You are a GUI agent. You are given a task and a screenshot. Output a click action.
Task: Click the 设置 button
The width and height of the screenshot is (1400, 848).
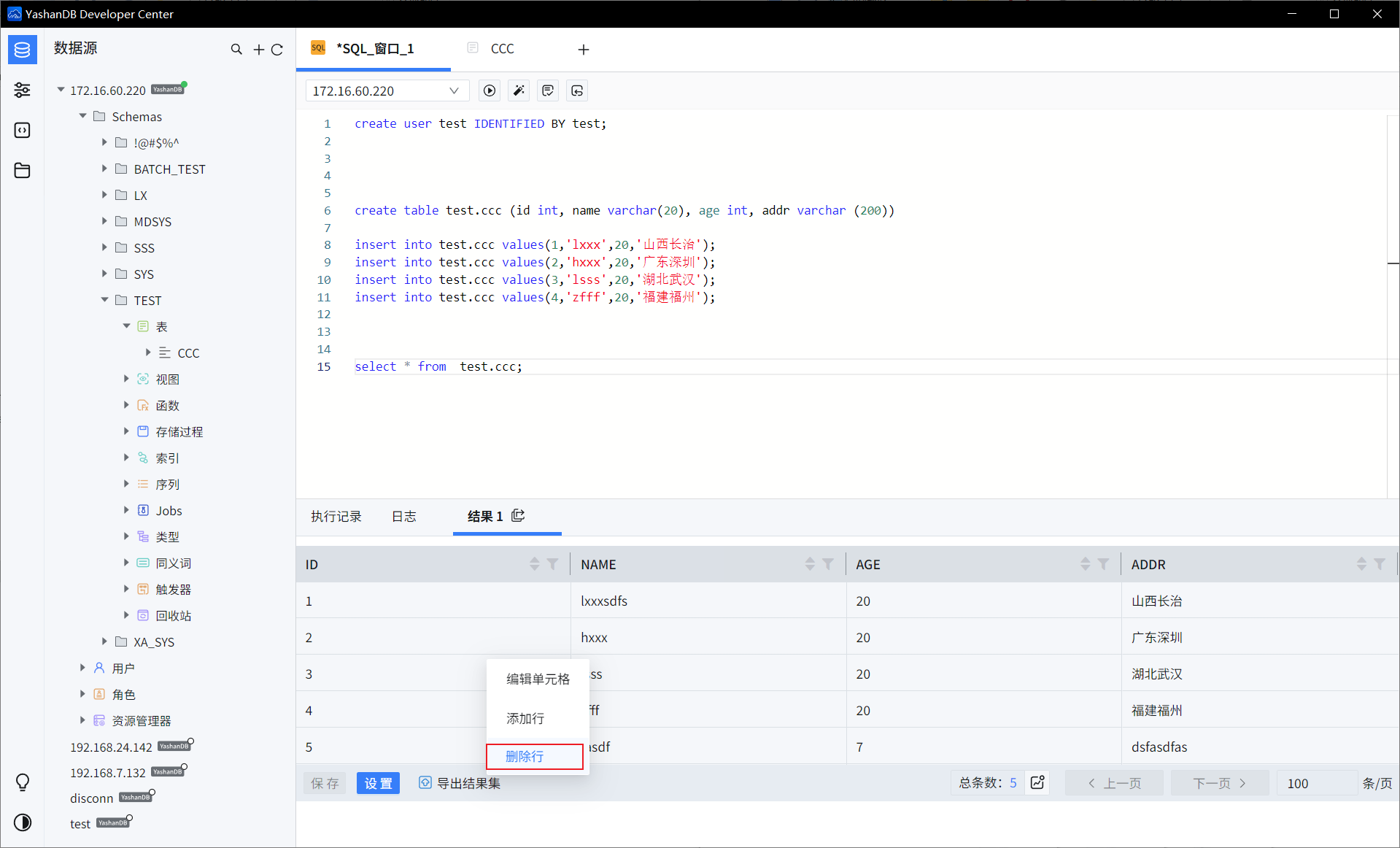tap(378, 782)
